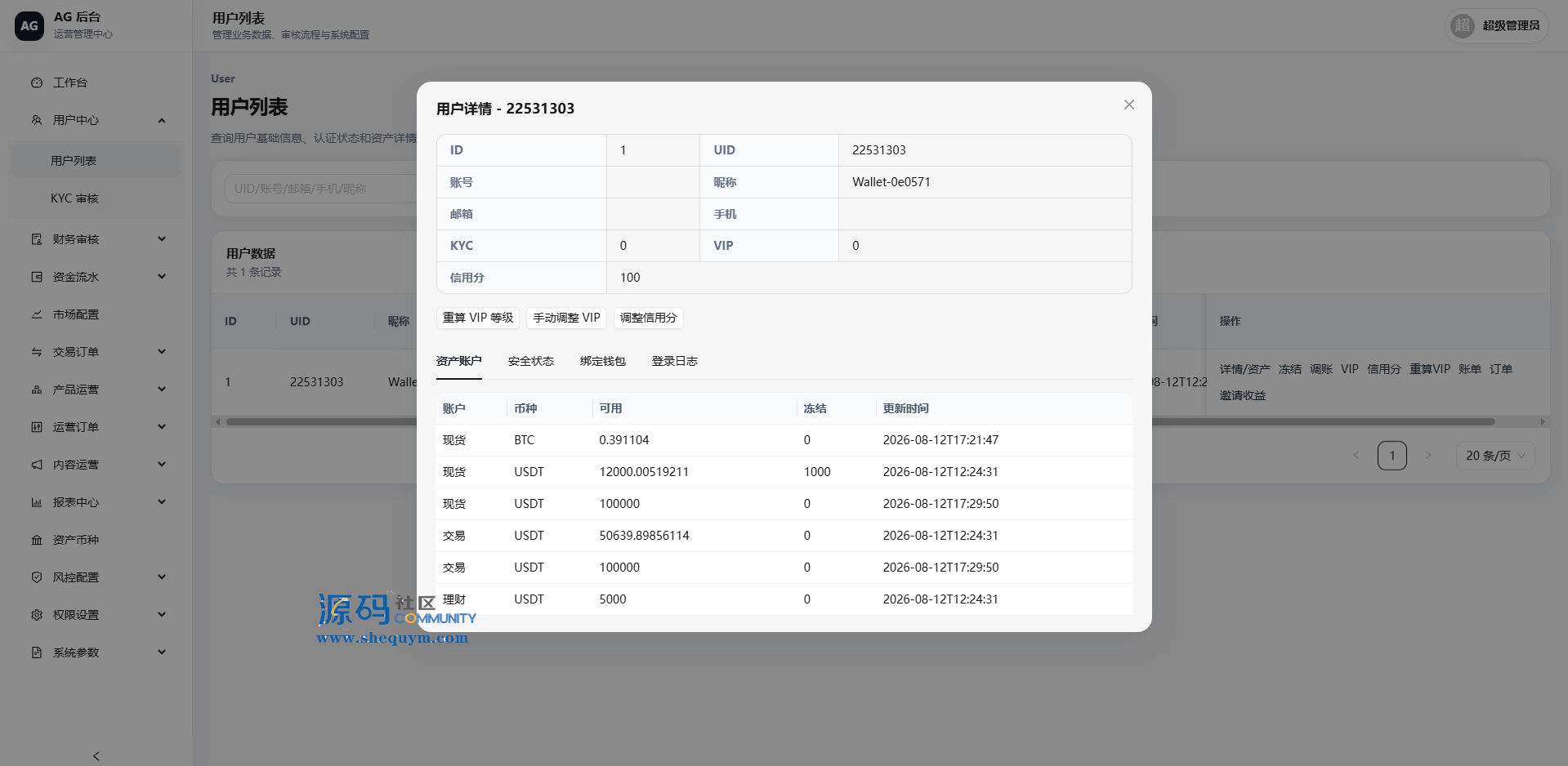Click the 权限设置 gear icon
Viewport: 1568px width, 766px height.
click(x=37, y=615)
